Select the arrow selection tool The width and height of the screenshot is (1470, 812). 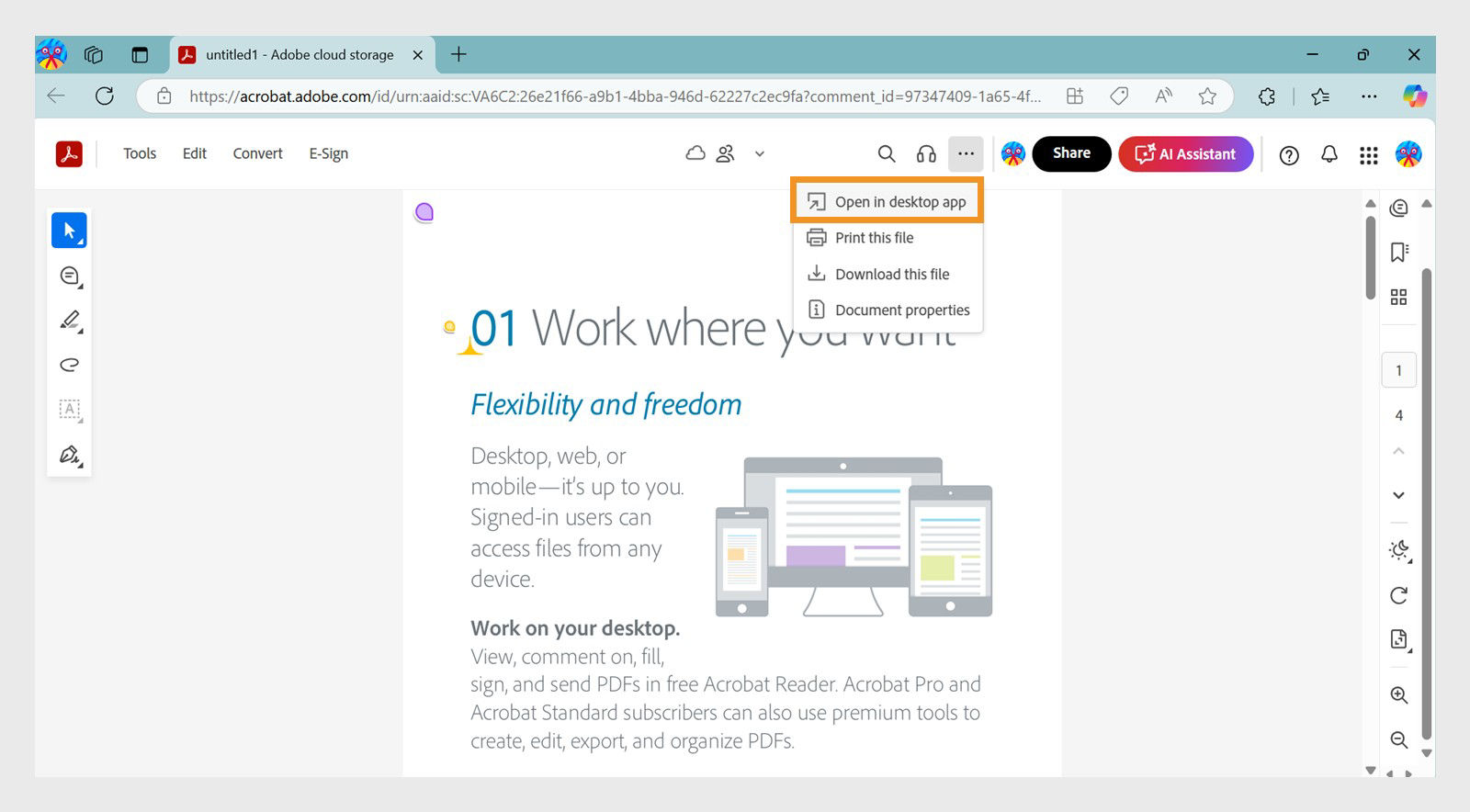[x=69, y=231]
